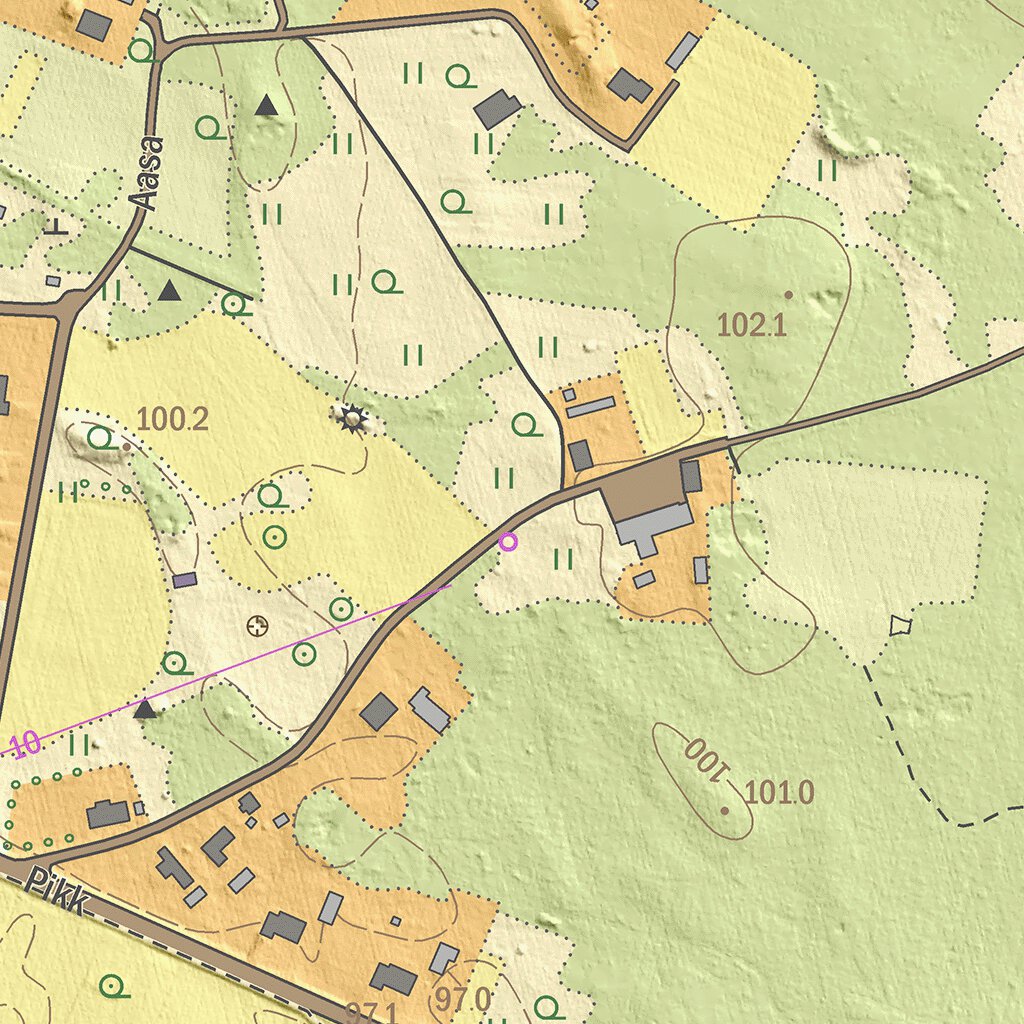Viewport: 1024px width, 1024px height.
Task: Click the 100 contour line label
Action: [706, 760]
